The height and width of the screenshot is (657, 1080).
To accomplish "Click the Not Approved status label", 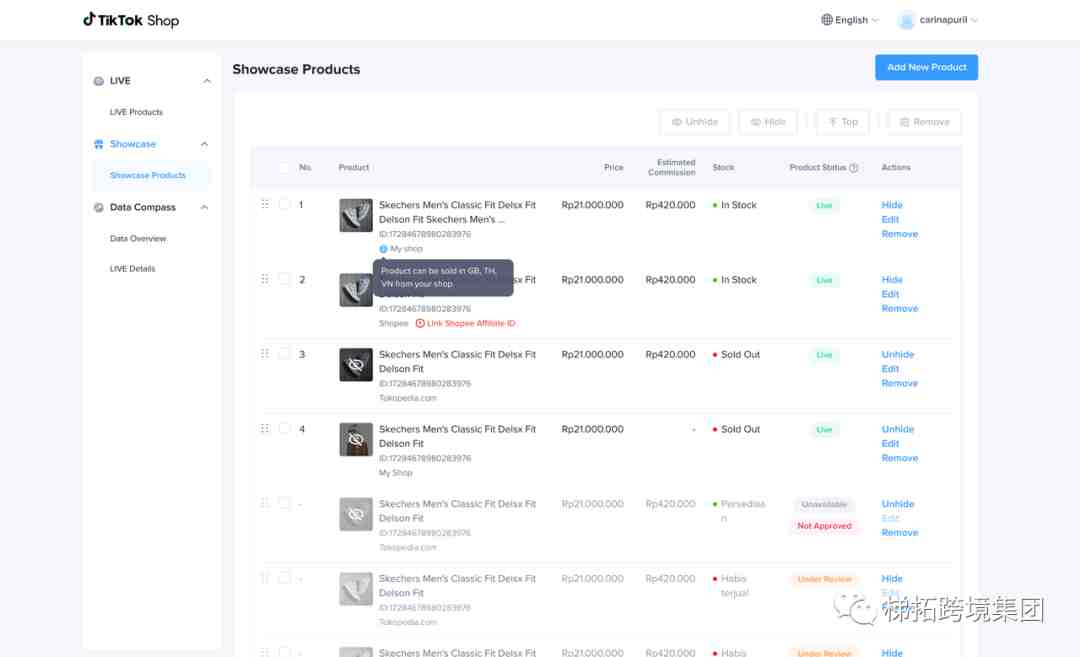I will point(824,525).
